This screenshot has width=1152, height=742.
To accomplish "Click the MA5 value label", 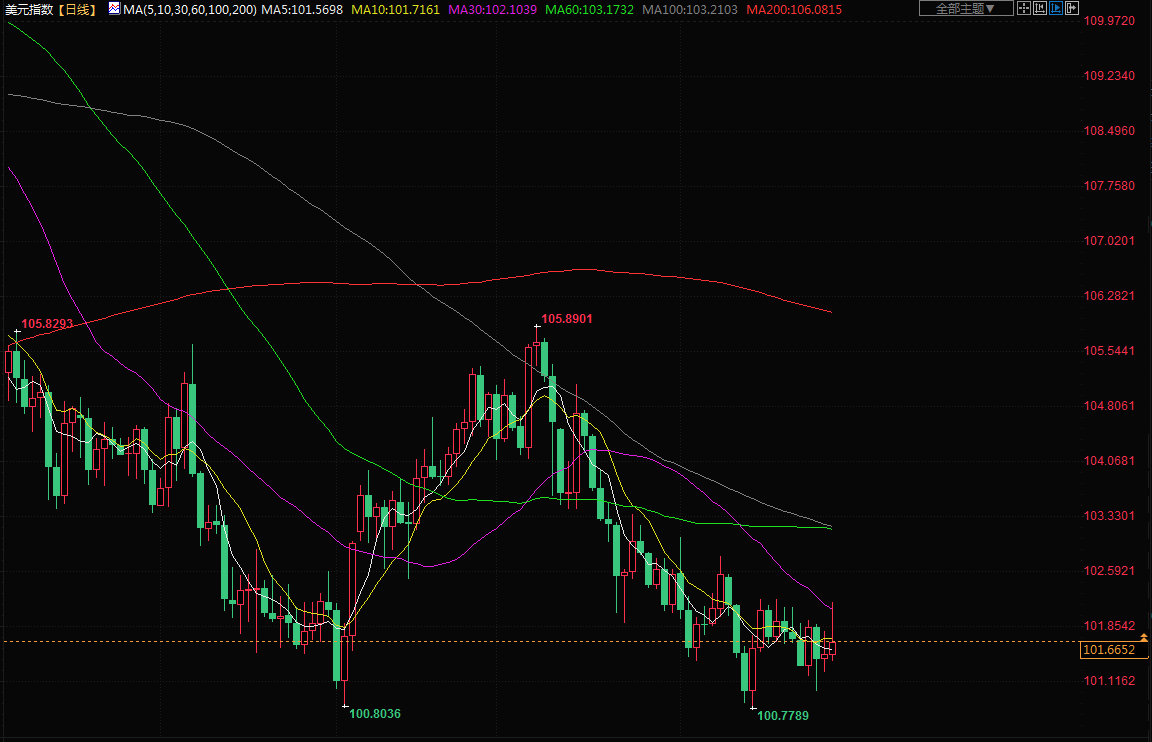I will (x=302, y=9).
